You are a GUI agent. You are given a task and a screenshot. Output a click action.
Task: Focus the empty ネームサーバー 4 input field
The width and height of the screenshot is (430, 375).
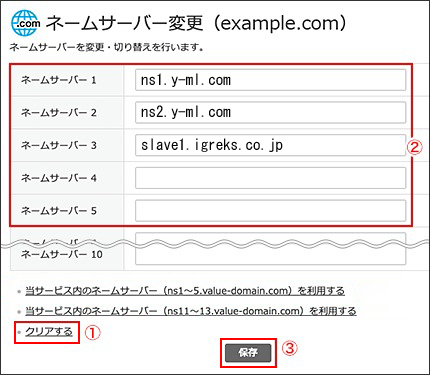(270, 178)
